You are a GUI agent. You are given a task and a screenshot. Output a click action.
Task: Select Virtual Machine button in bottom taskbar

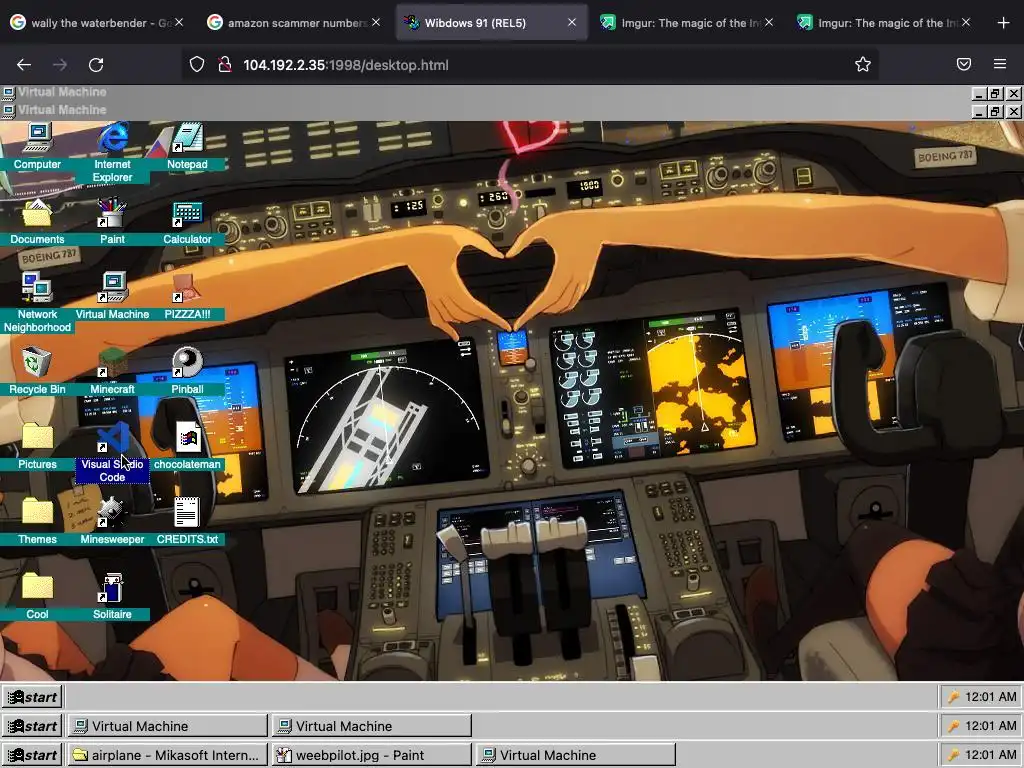pos(575,755)
